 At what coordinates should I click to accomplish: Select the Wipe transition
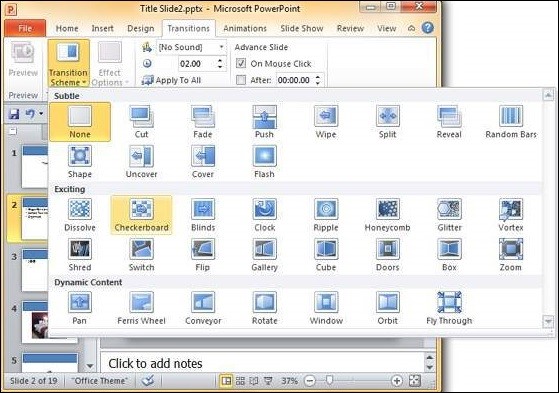tap(326, 122)
